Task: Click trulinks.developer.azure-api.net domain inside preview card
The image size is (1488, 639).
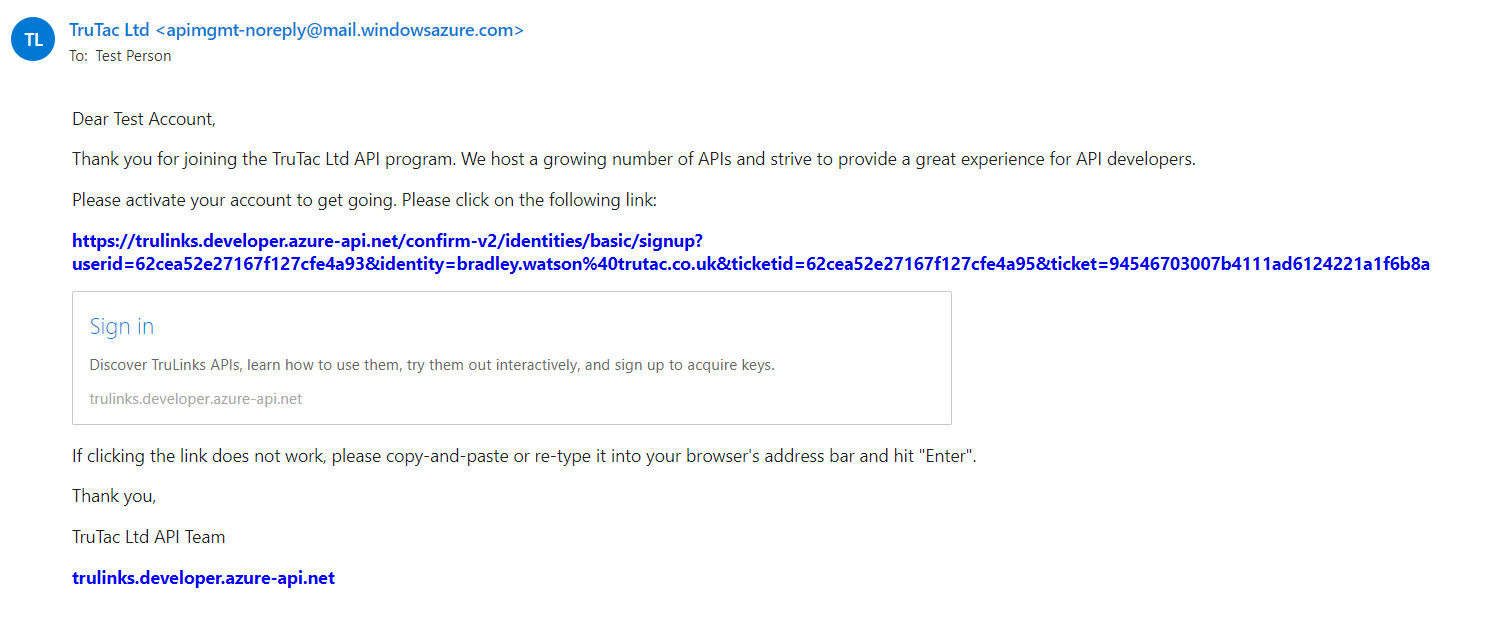Action: [x=196, y=399]
